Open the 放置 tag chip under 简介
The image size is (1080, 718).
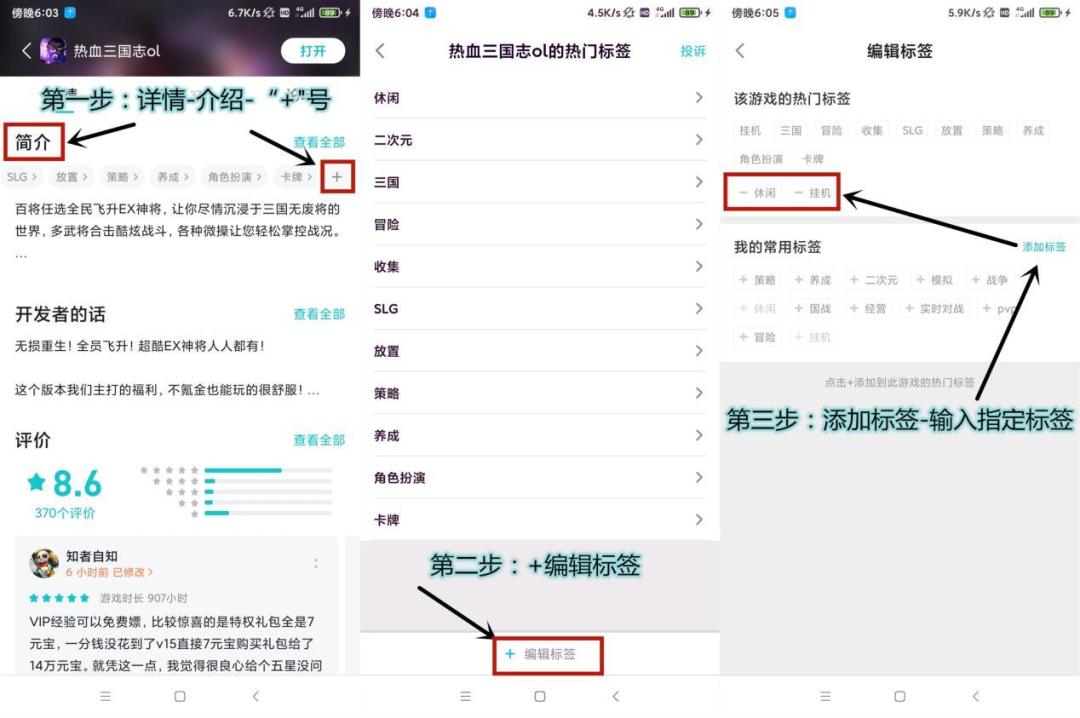tap(71, 177)
